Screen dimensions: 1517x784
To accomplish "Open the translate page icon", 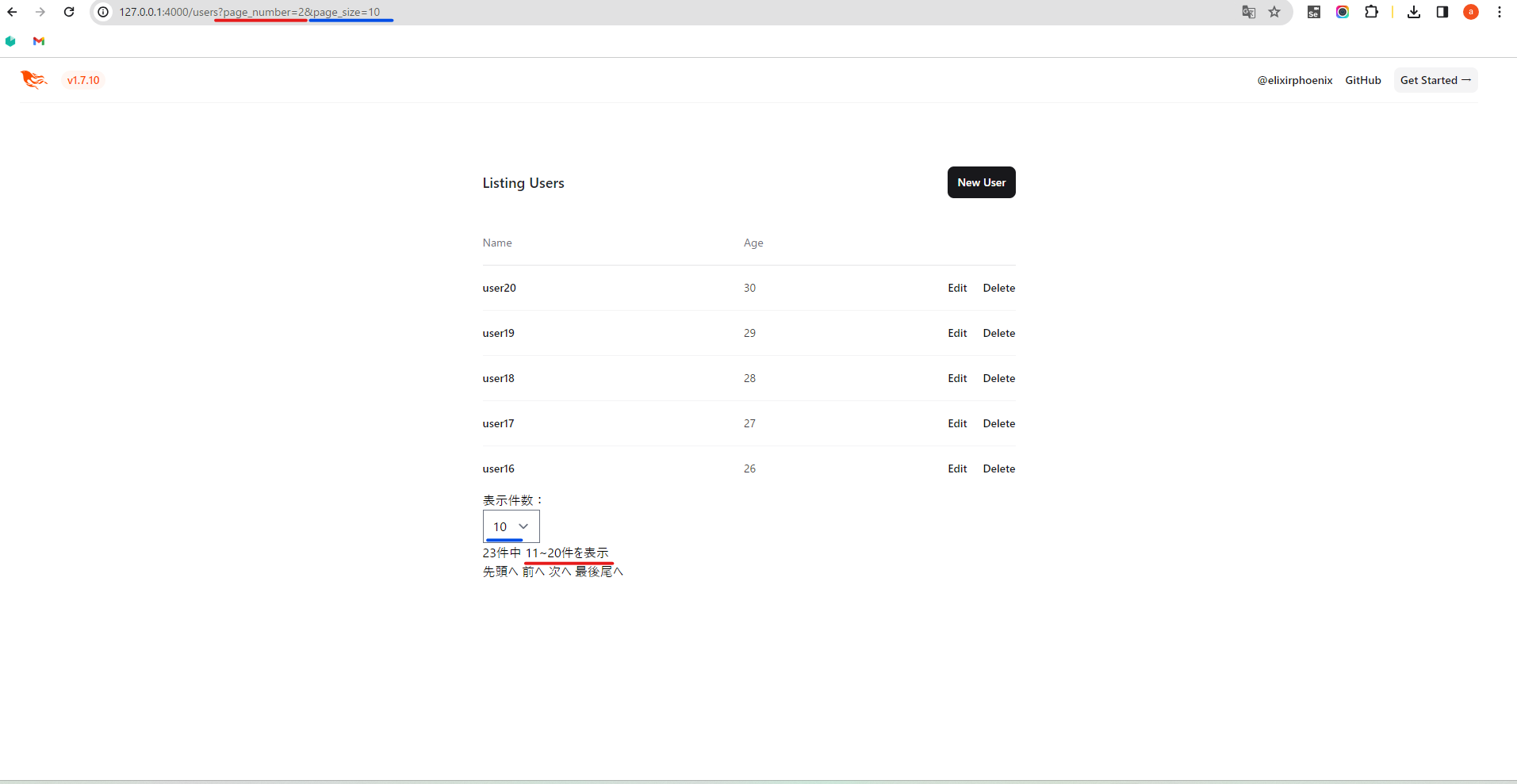I will click(x=1249, y=12).
